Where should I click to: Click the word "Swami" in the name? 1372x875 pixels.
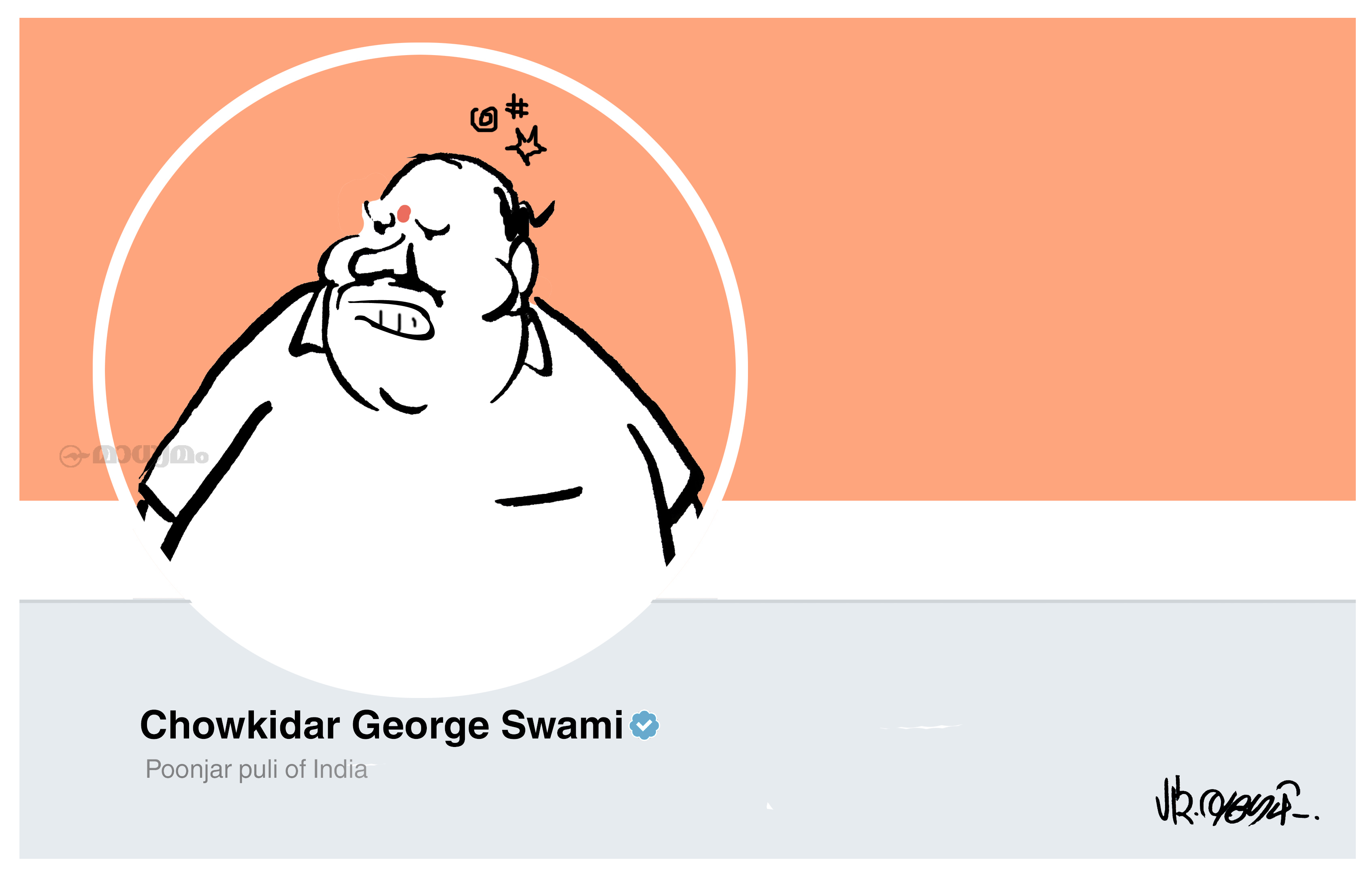(562, 725)
